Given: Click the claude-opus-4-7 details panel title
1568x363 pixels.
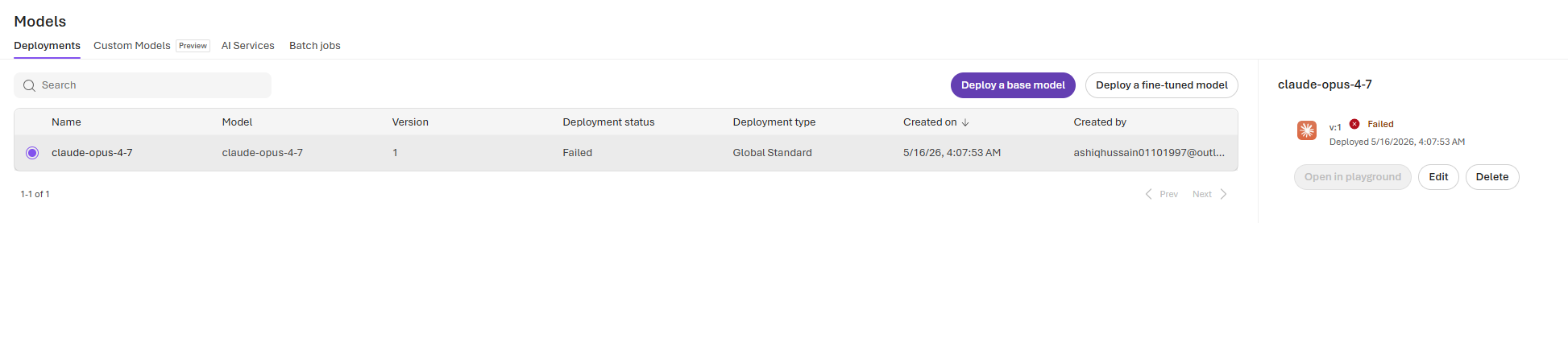Looking at the screenshot, I should [x=1325, y=85].
